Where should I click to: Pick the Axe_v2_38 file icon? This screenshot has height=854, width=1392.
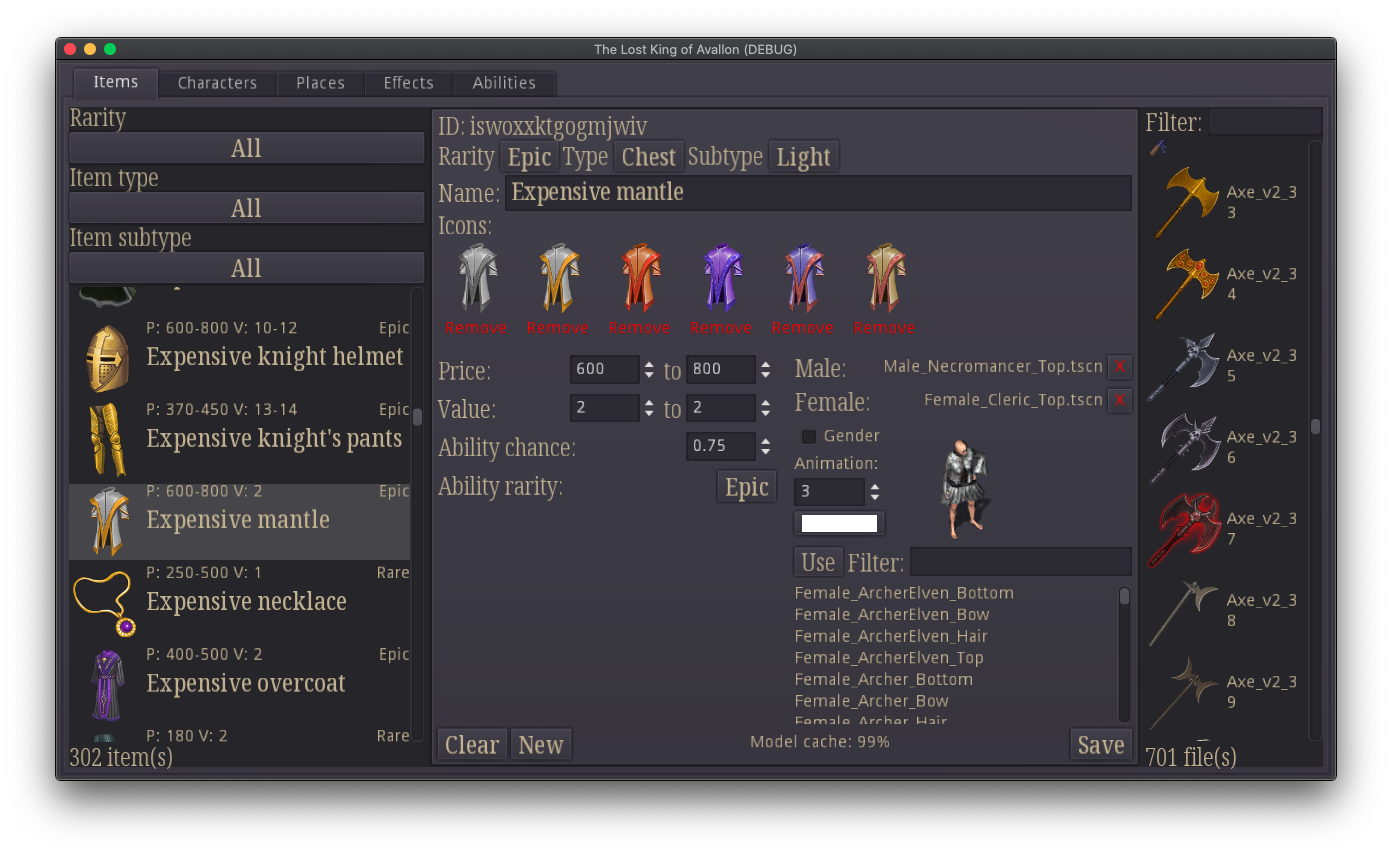pos(1186,611)
